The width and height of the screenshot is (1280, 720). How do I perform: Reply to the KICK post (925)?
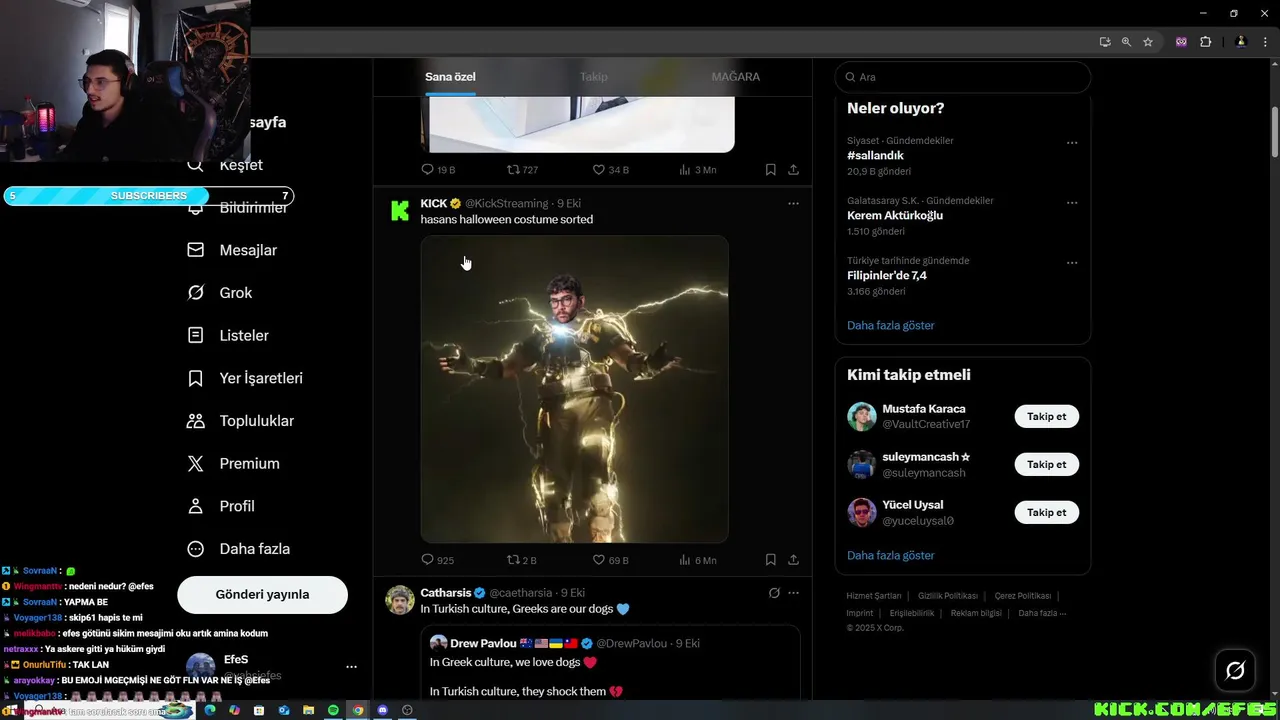[x=437, y=560]
